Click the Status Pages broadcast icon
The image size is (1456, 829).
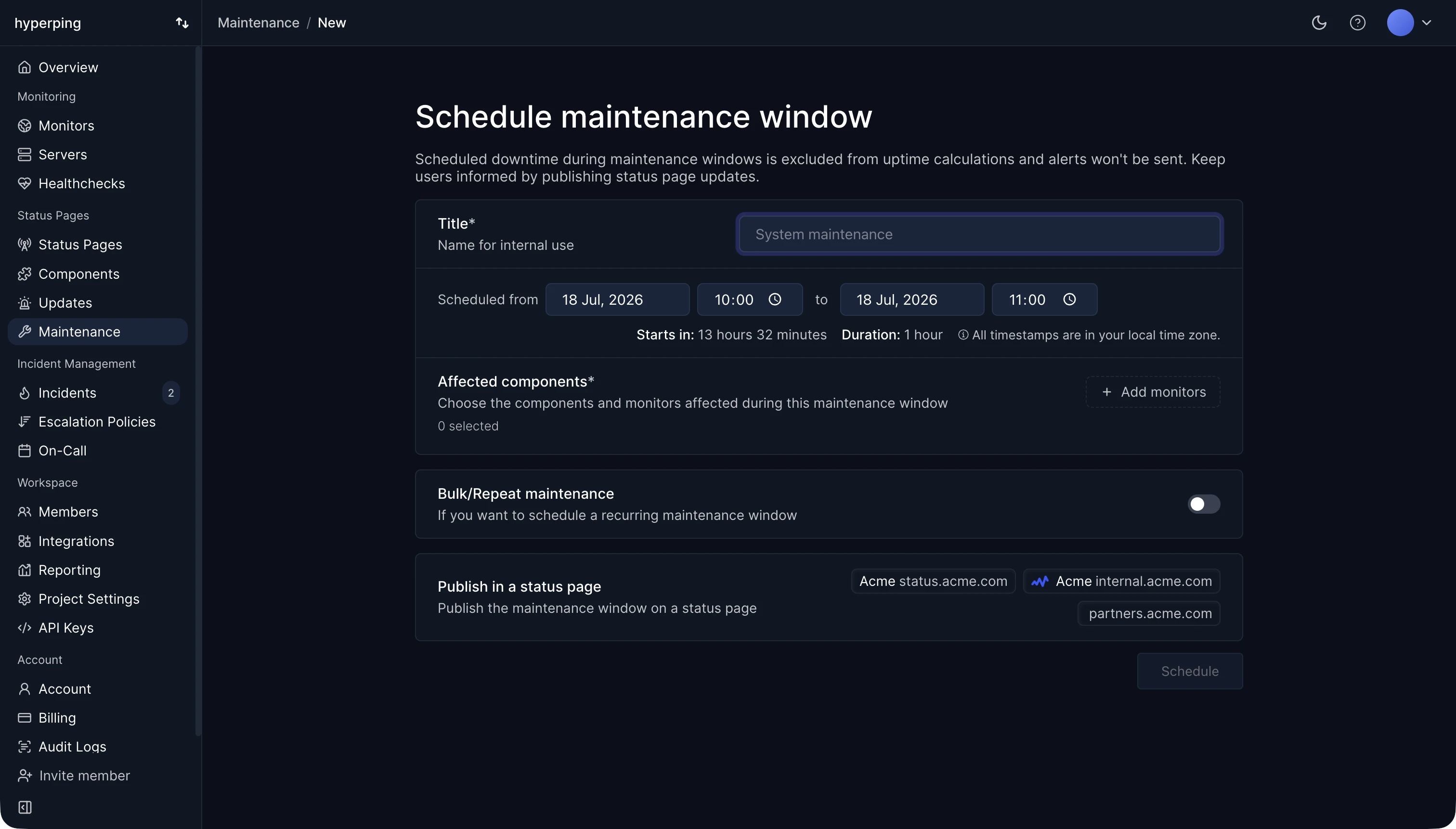point(25,244)
